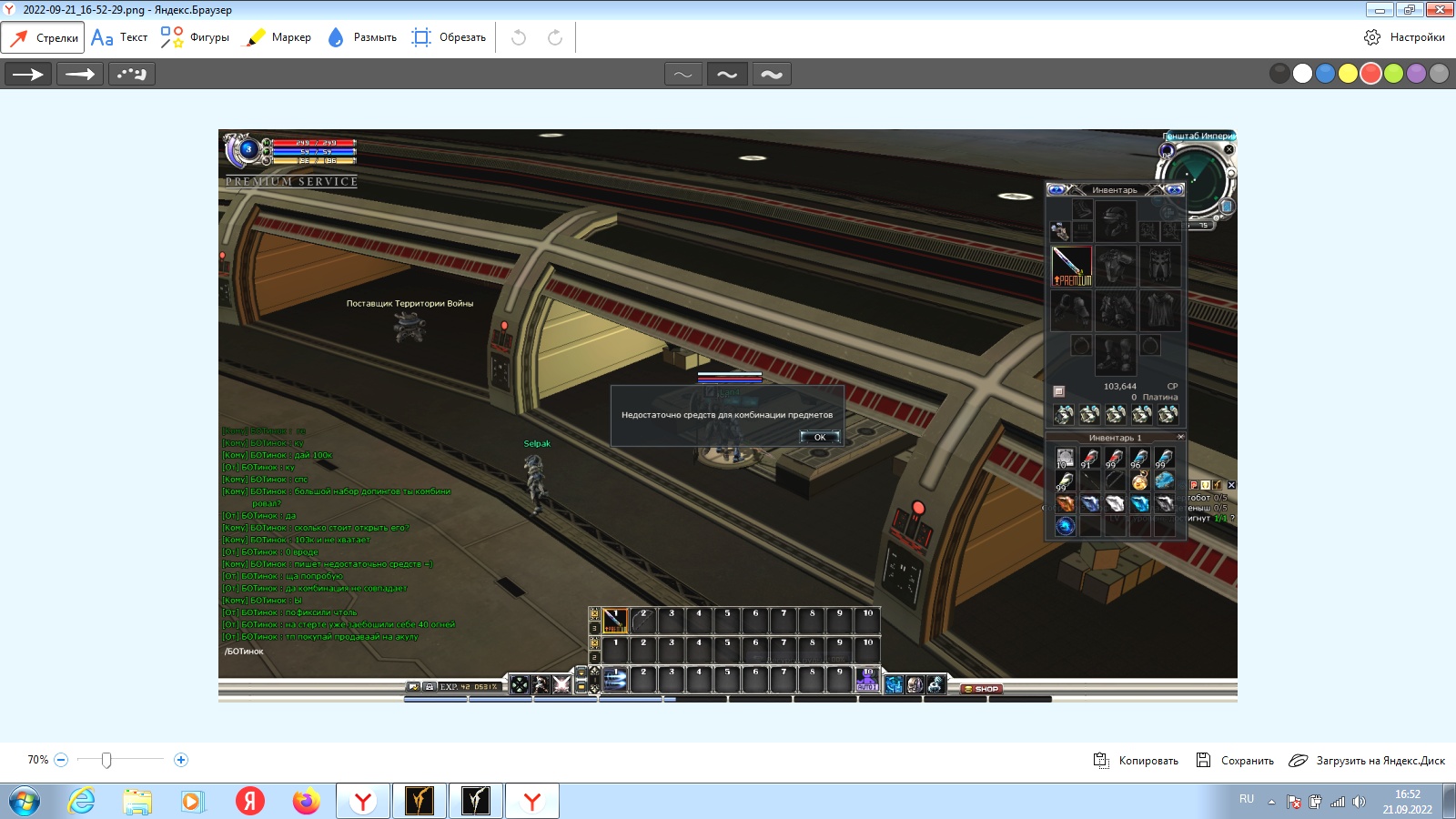Open the volume speaker tray icon
This screenshot has width=1456, height=819.
(x=1360, y=802)
